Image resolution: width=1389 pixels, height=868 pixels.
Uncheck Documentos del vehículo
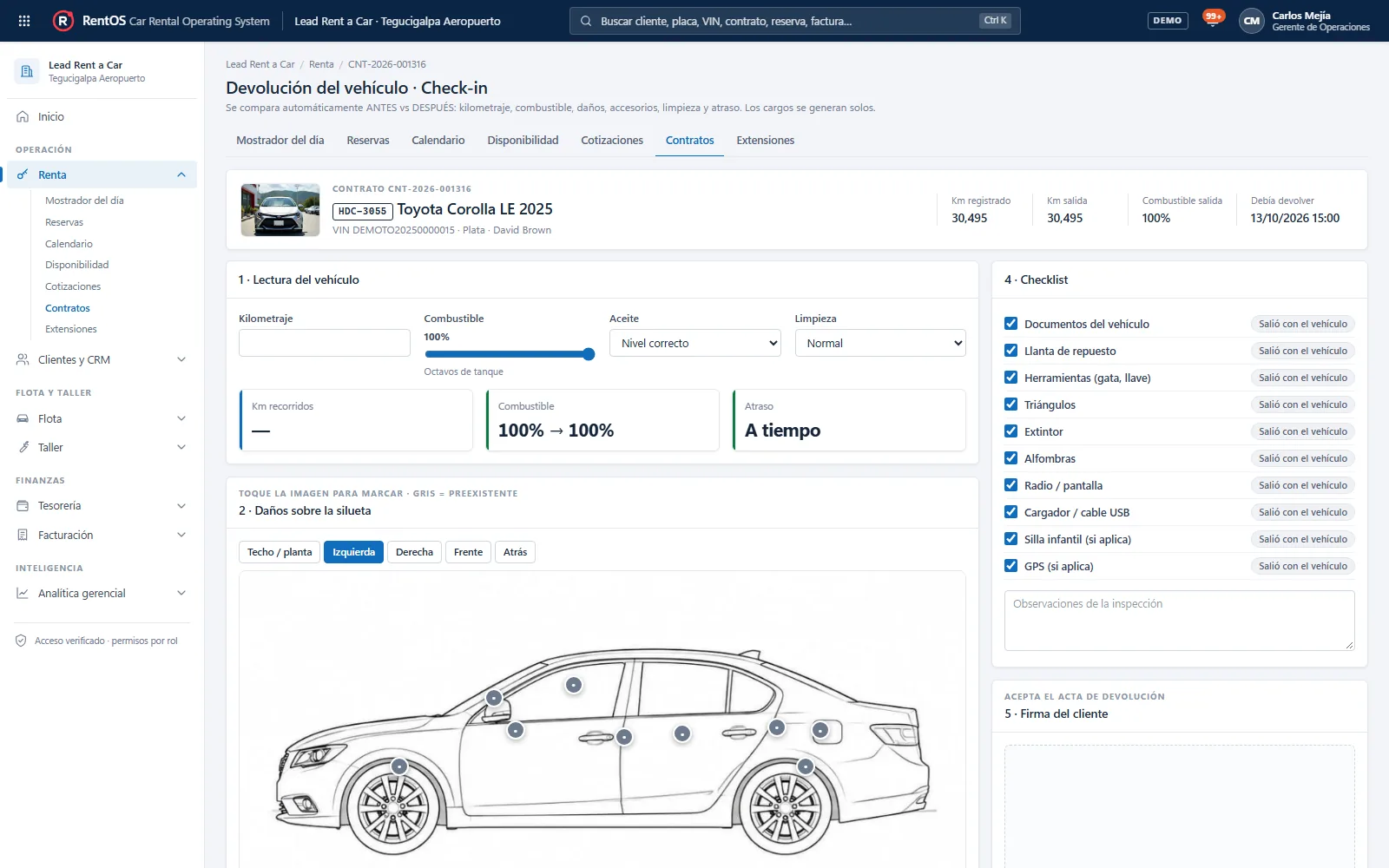1010,324
